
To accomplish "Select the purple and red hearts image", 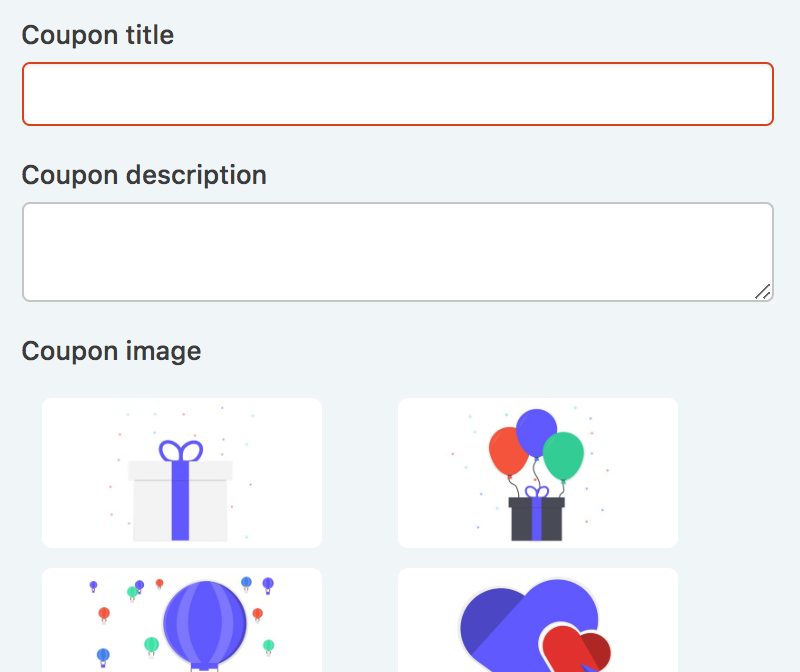I will pyautogui.click(x=538, y=620).
